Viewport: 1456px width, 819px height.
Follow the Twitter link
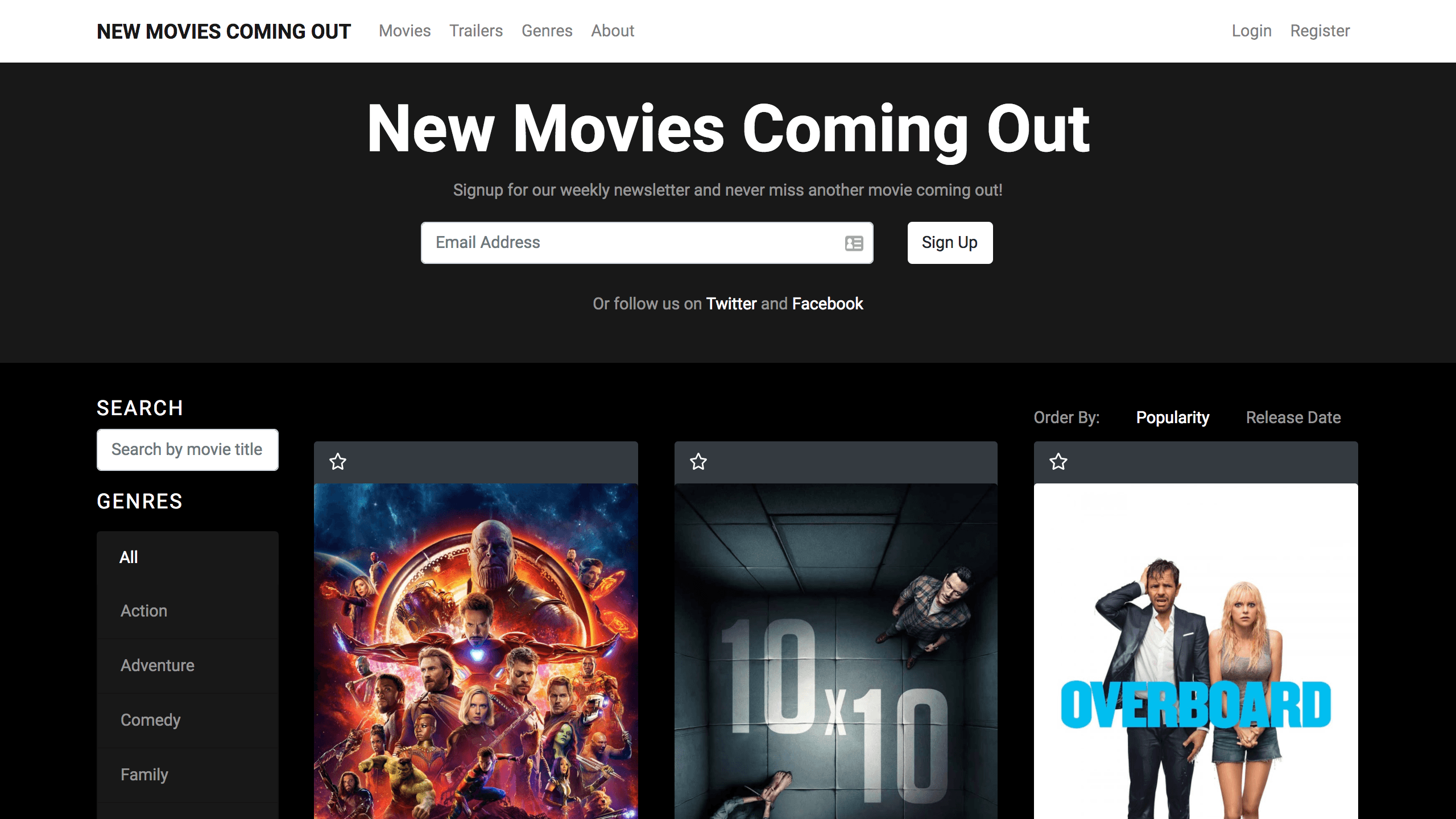pyautogui.click(x=731, y=304)
